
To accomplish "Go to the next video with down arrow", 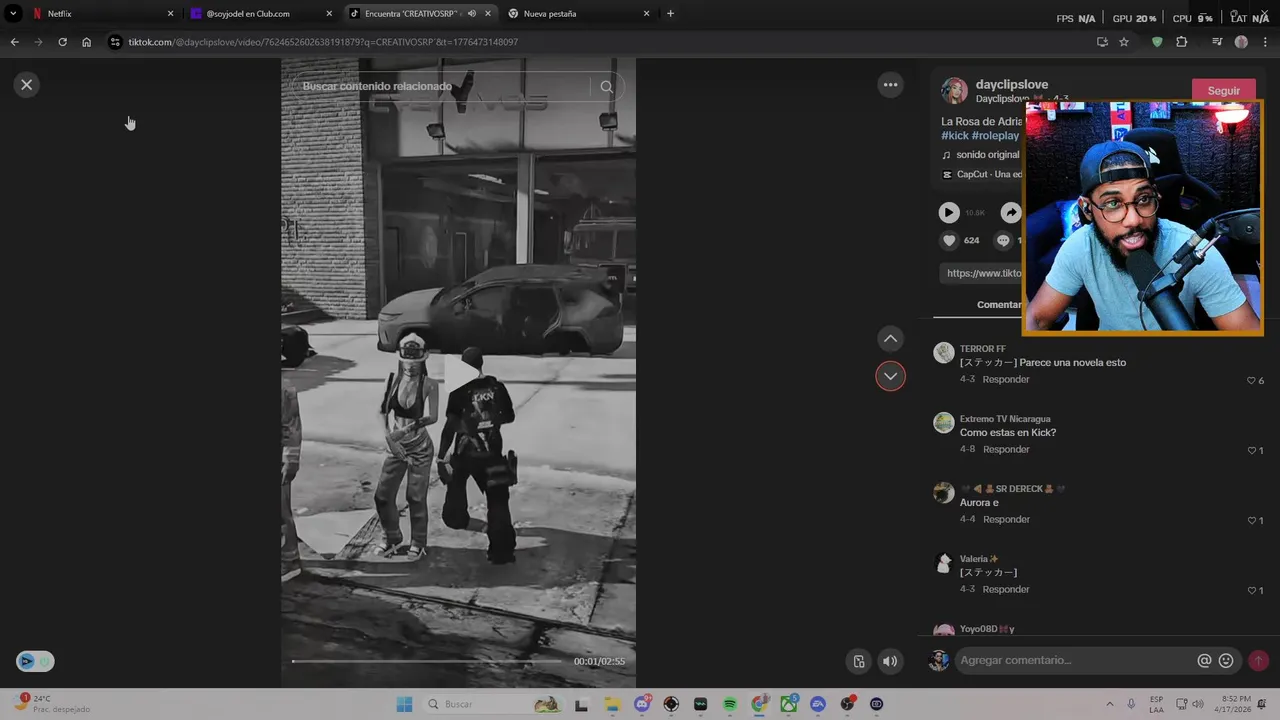I will [890, 376].
